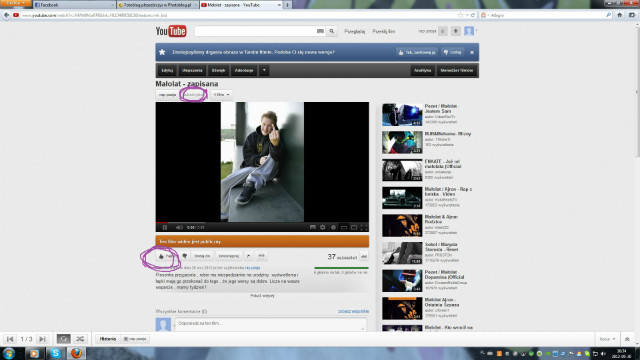Toggle the playlist shuffle button in bottom bar
The image size is (640, 360).
[x=80, y=339]
